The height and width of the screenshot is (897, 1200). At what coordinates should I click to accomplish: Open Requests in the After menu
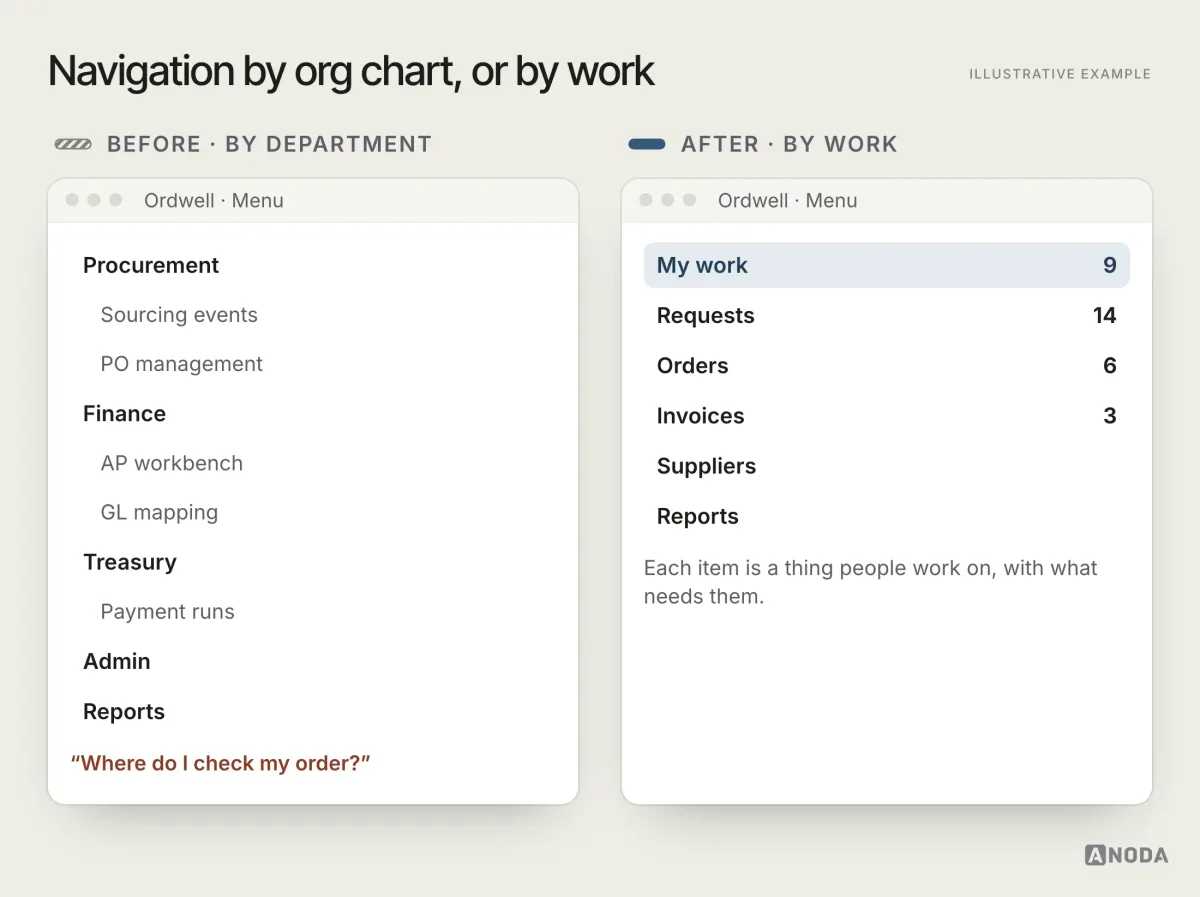tap(887, 315)
